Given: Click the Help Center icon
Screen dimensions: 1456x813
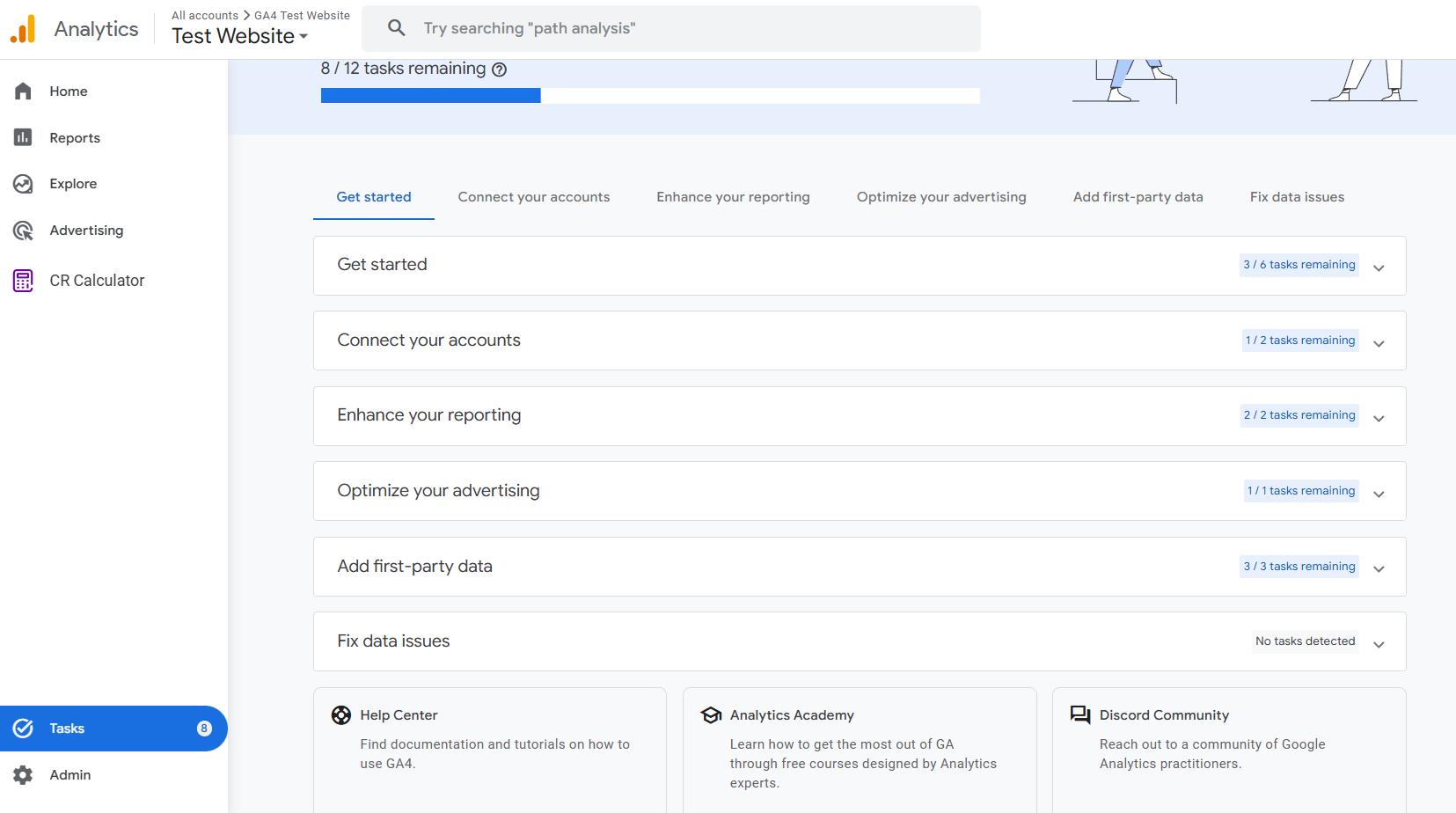Looking at the screenshot, I should [340, 714].
